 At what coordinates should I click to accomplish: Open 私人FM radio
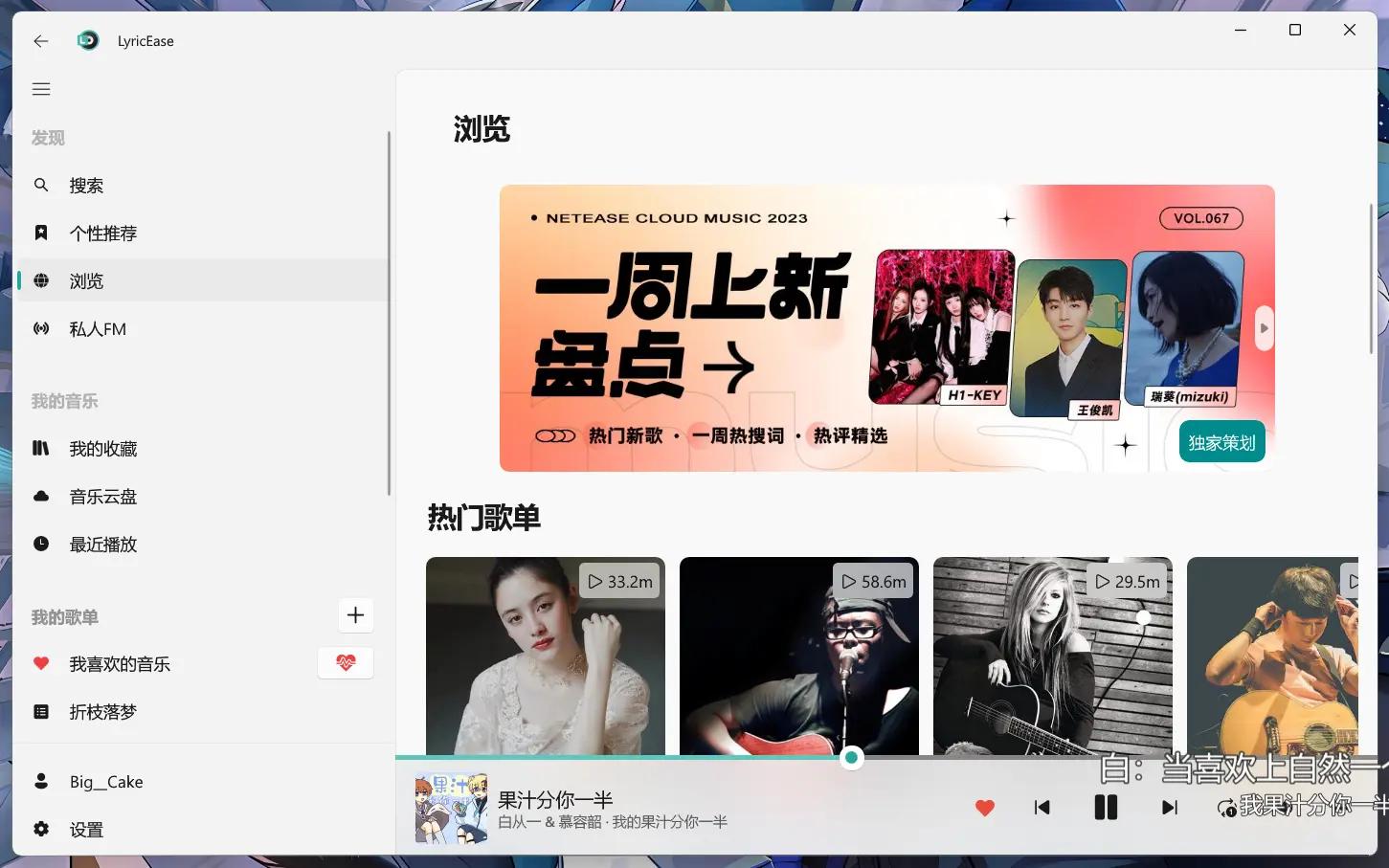[x=98, y=329]
